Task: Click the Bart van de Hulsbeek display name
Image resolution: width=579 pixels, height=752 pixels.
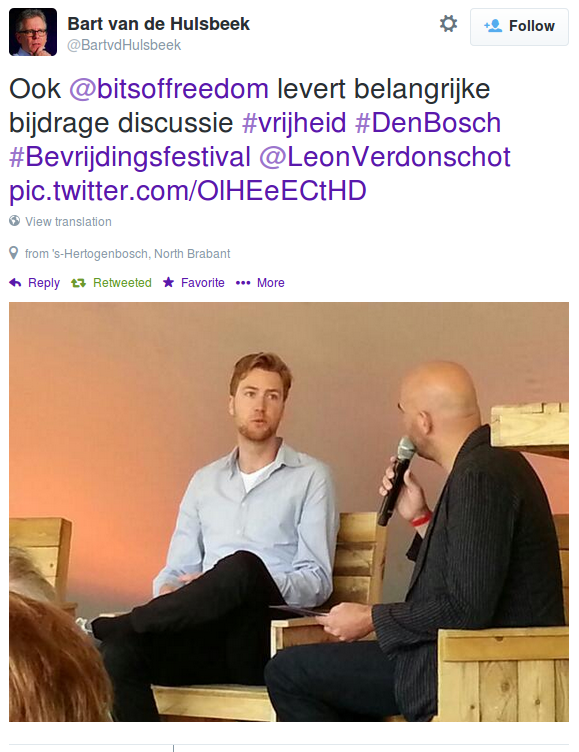Action: pos(158,24)
